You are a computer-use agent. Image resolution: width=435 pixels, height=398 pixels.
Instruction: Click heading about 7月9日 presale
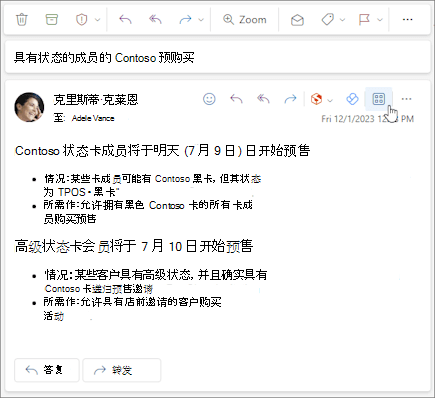pos(163,151)
